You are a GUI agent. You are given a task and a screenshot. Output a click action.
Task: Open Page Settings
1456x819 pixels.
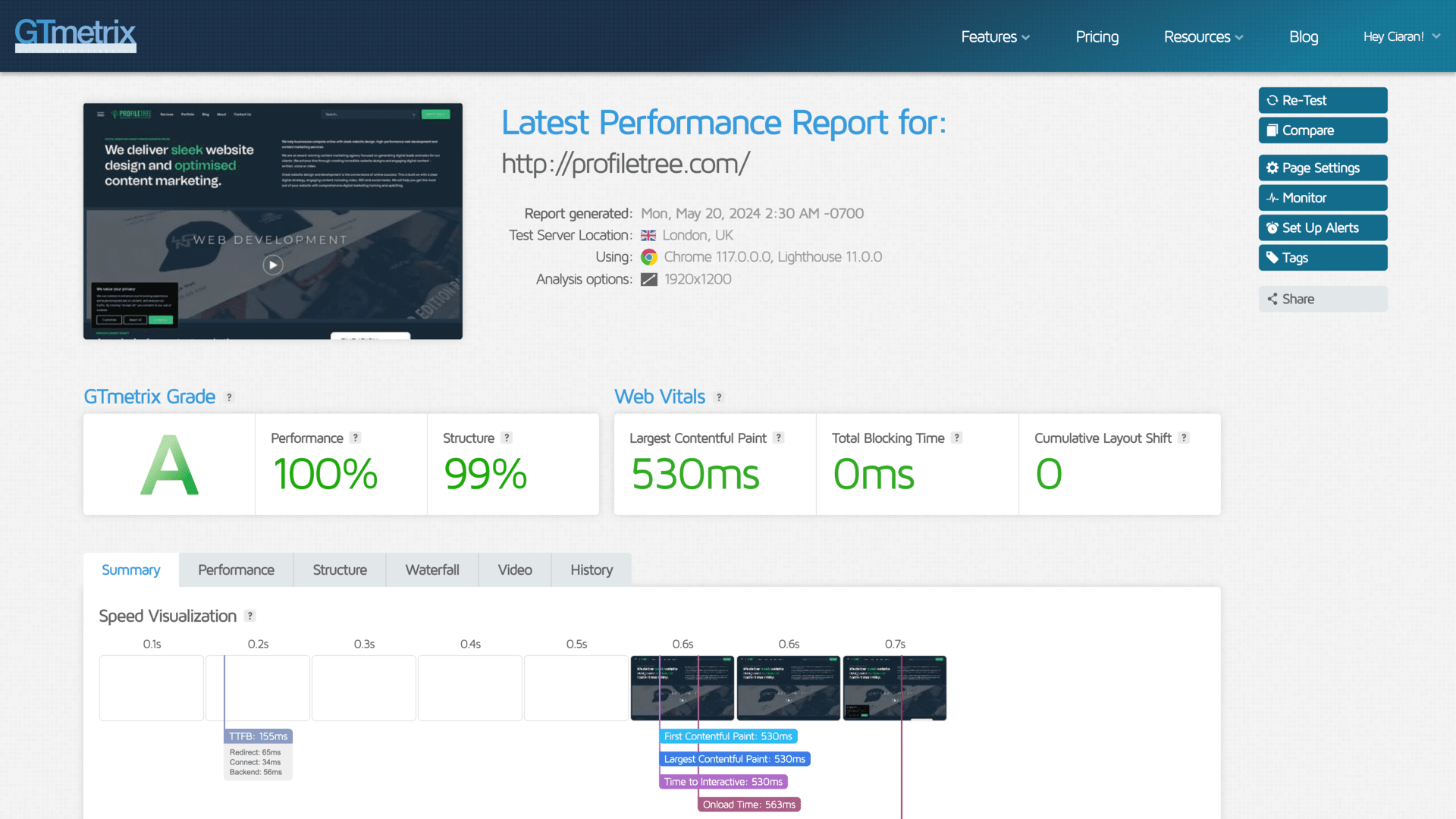coord(1323,168)
